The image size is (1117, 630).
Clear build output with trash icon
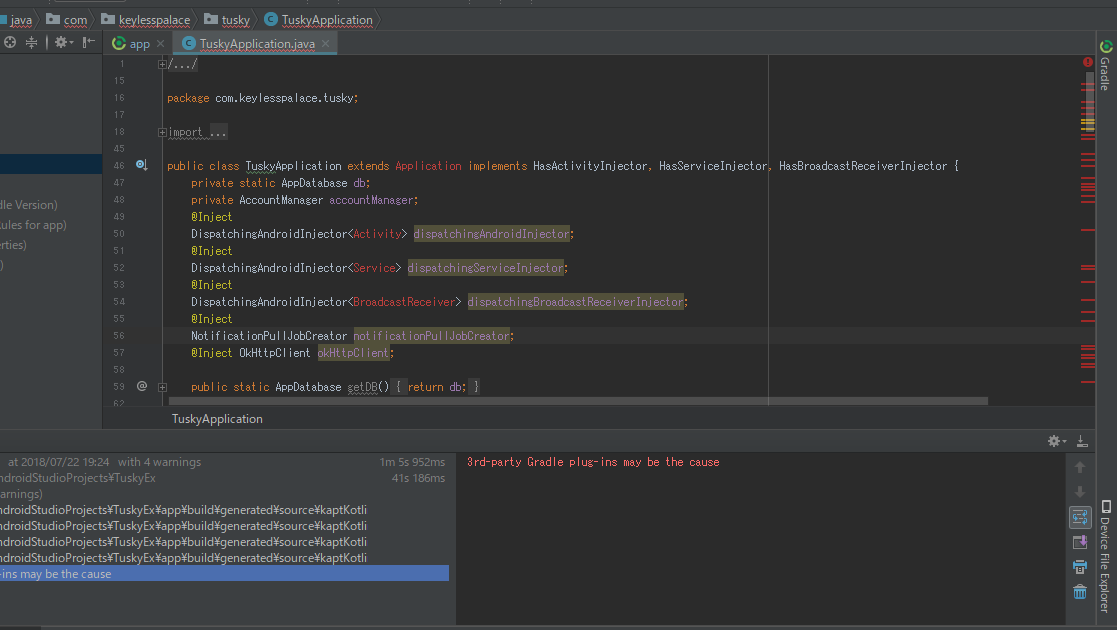[1080, 592]
